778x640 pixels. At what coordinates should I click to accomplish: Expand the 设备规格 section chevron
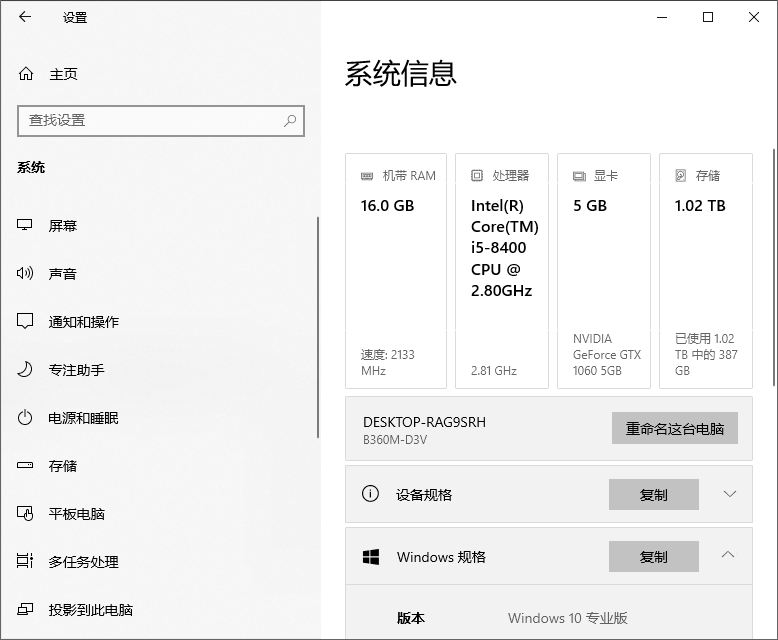tap(729, 494)
